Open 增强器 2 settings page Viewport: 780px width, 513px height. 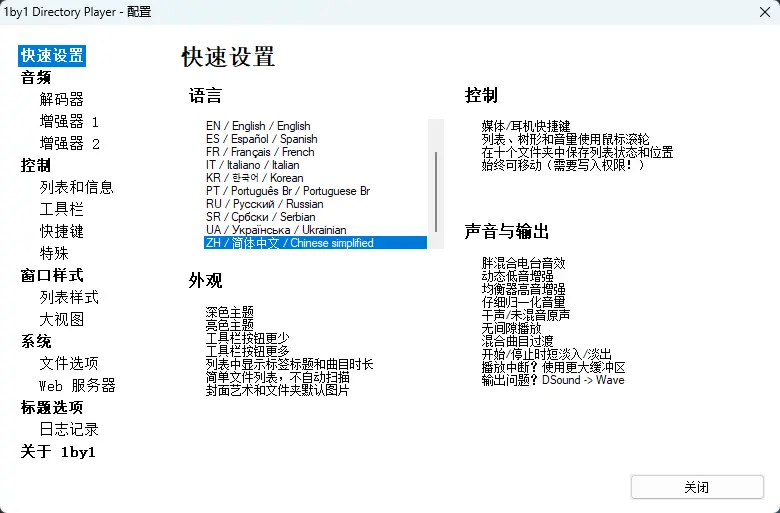(x=70, y=143)
